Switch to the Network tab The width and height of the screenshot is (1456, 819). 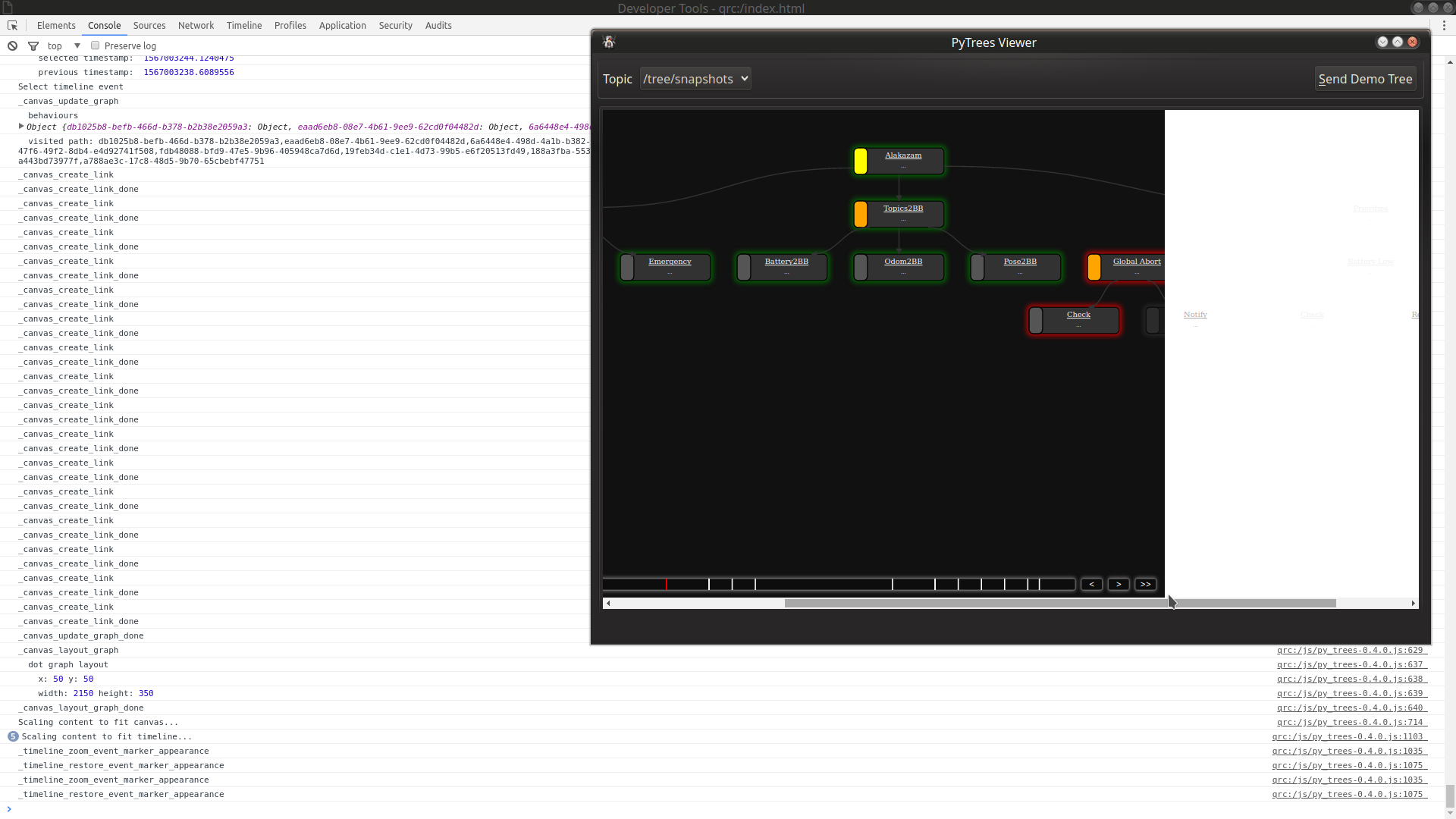coord(196,25)
